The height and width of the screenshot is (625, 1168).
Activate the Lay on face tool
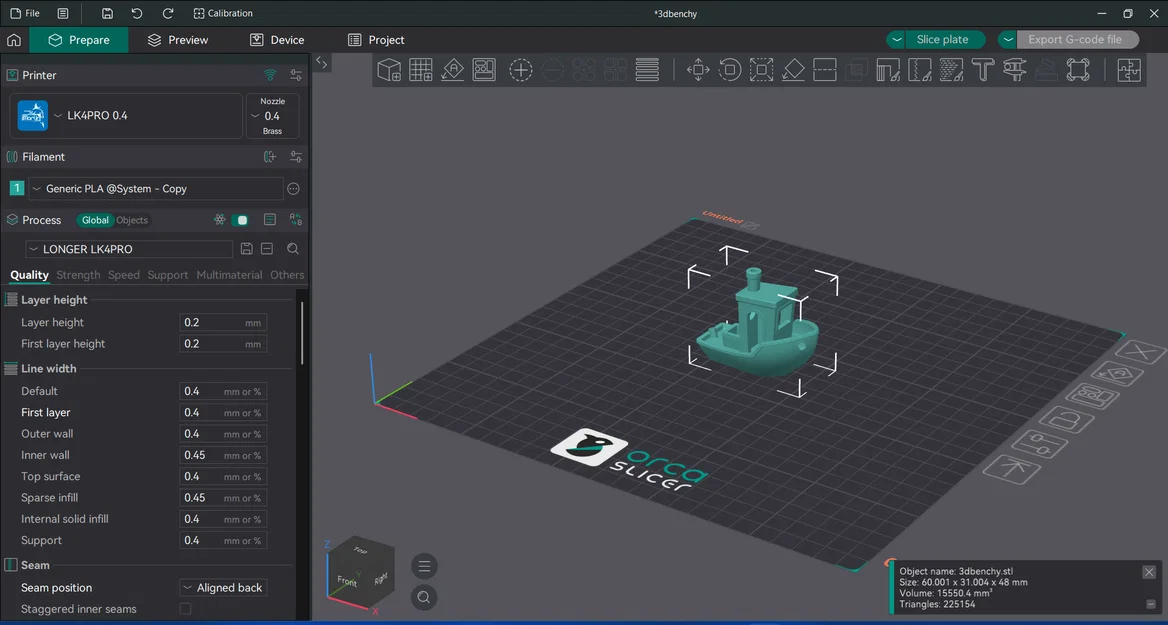792,69
